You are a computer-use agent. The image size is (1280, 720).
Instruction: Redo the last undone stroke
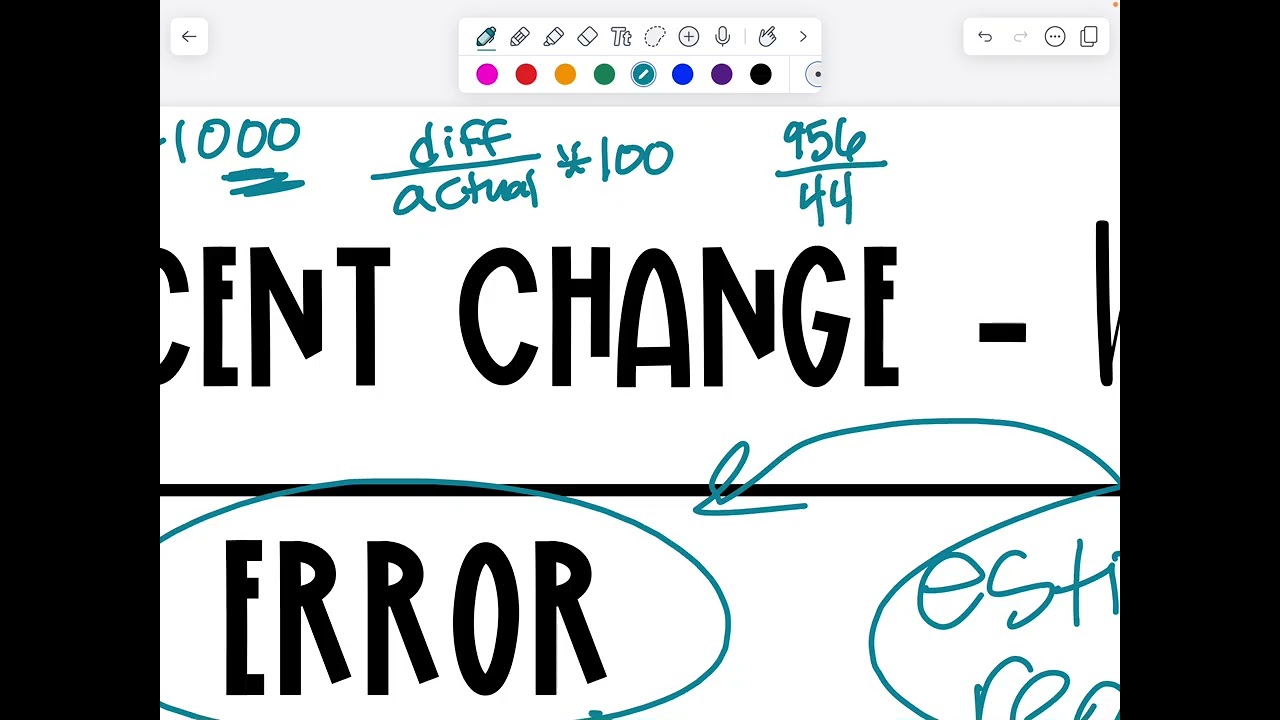[1020, 37]
